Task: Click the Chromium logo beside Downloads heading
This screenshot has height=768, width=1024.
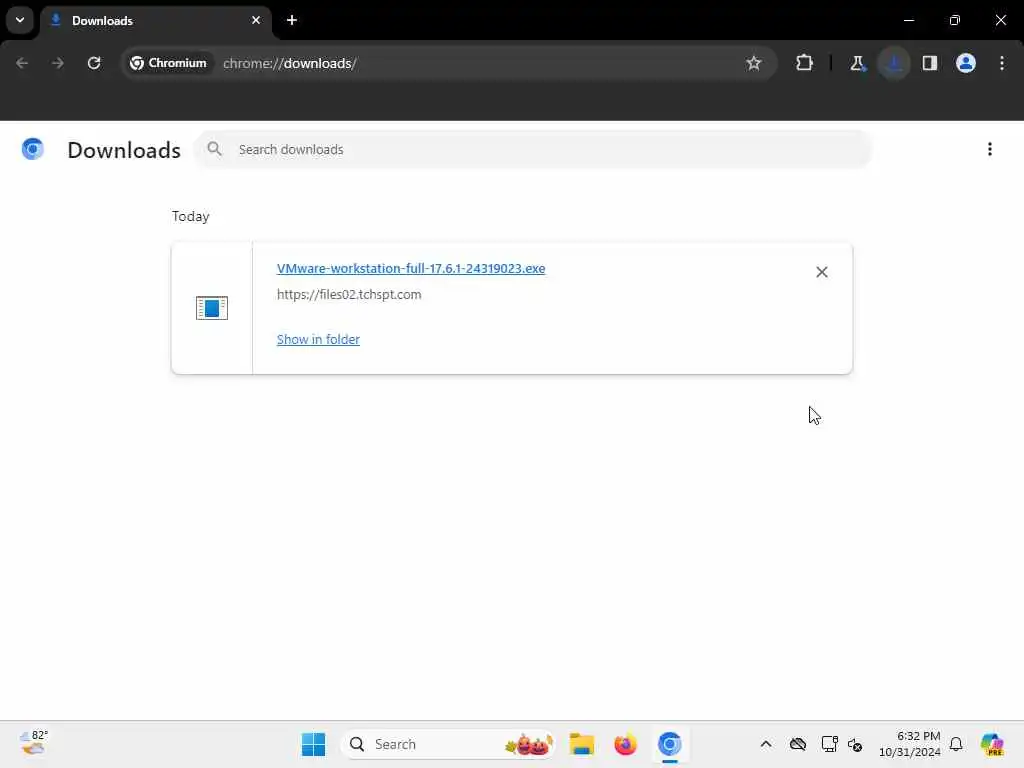Action: pyautogui.click(x=33, y=150)
